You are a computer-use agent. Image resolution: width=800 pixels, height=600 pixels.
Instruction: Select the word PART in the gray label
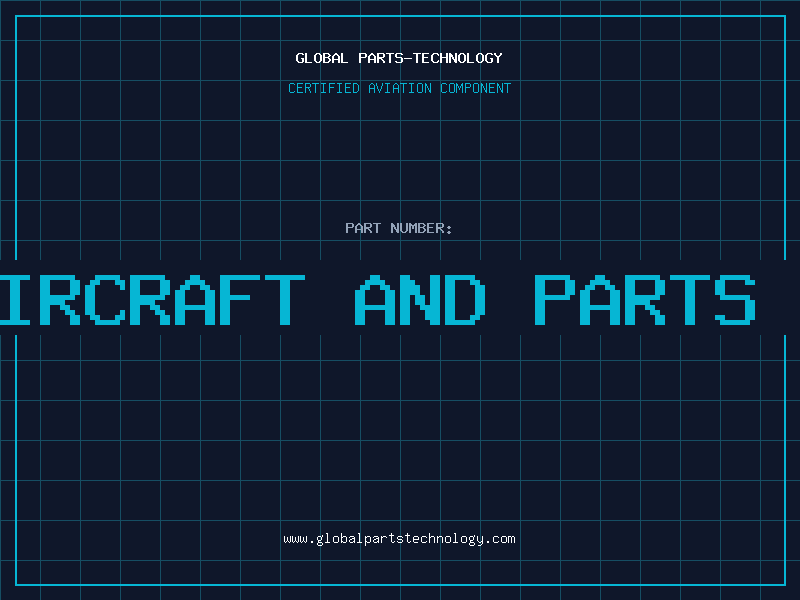tap(363, 228)
